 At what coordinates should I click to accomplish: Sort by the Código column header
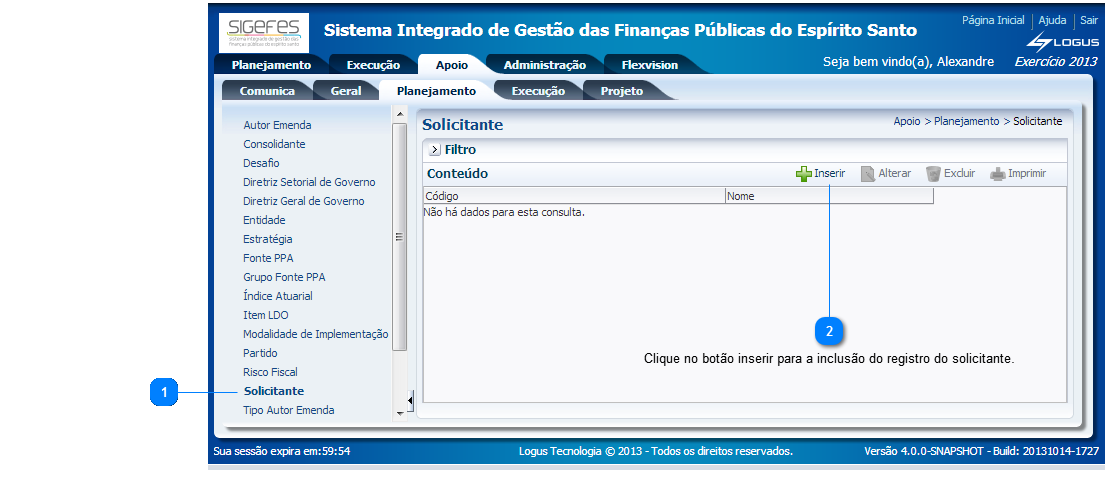click(442, 196)
